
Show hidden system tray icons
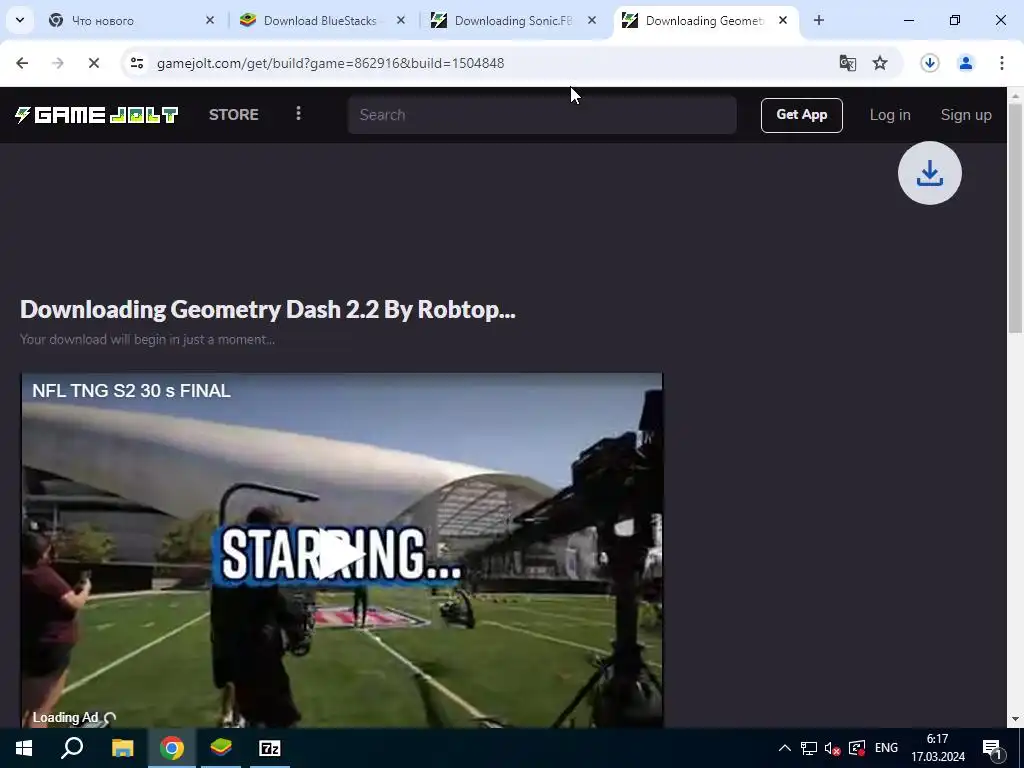coord(785,748)
